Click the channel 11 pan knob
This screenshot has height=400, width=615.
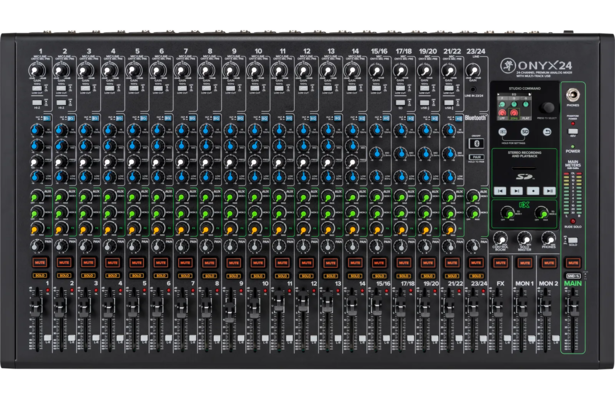(279, 246)
